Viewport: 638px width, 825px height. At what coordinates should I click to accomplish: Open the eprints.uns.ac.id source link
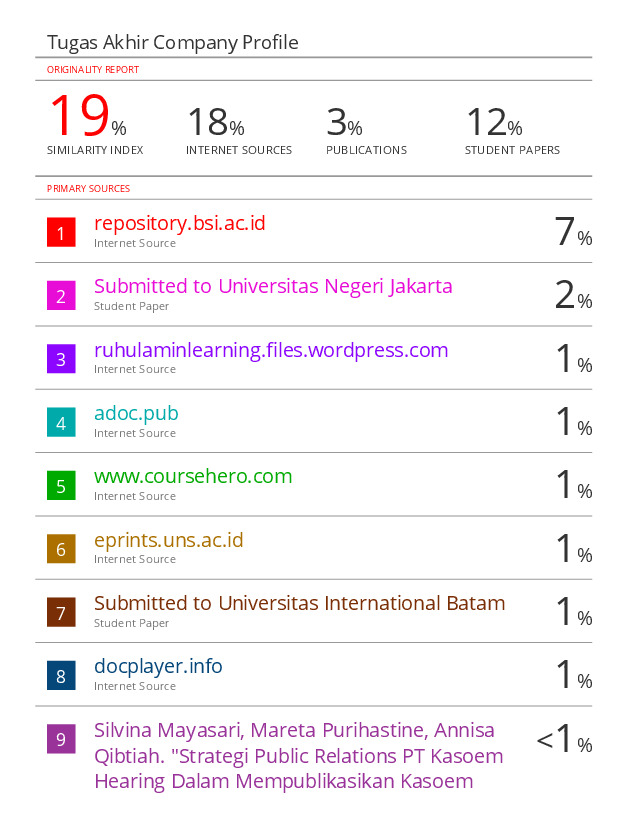point(169,540)
